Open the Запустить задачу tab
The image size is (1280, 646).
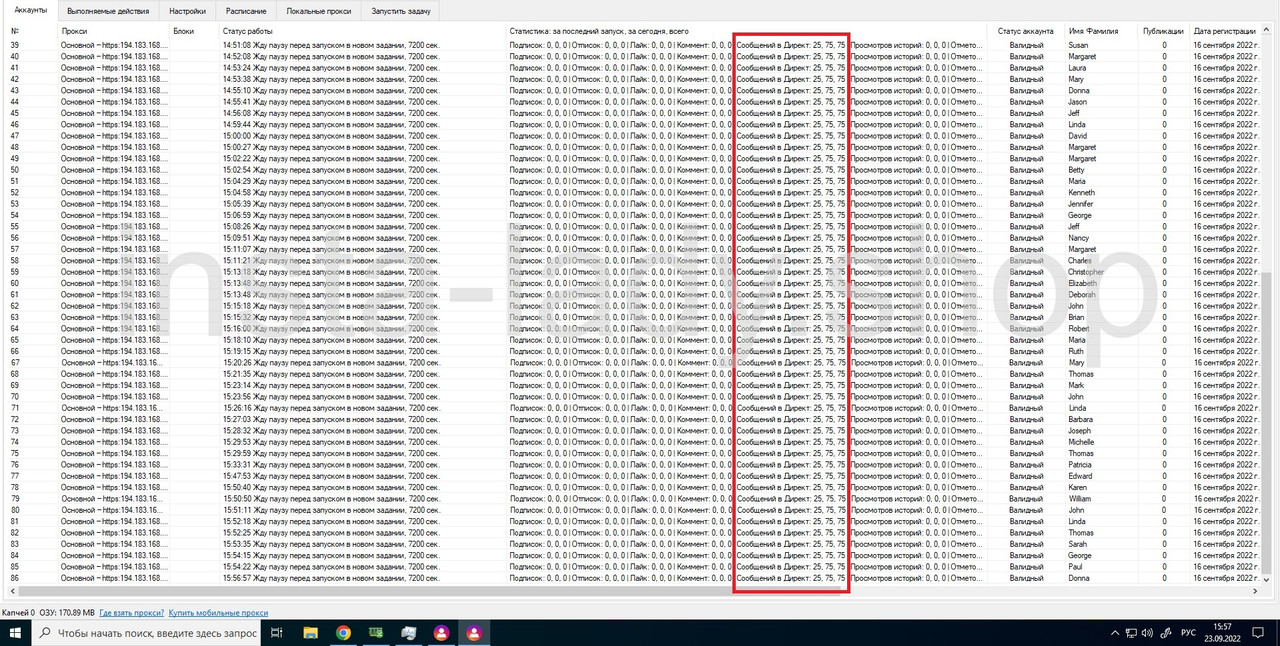pyautogui.click(x=401, y=11)
